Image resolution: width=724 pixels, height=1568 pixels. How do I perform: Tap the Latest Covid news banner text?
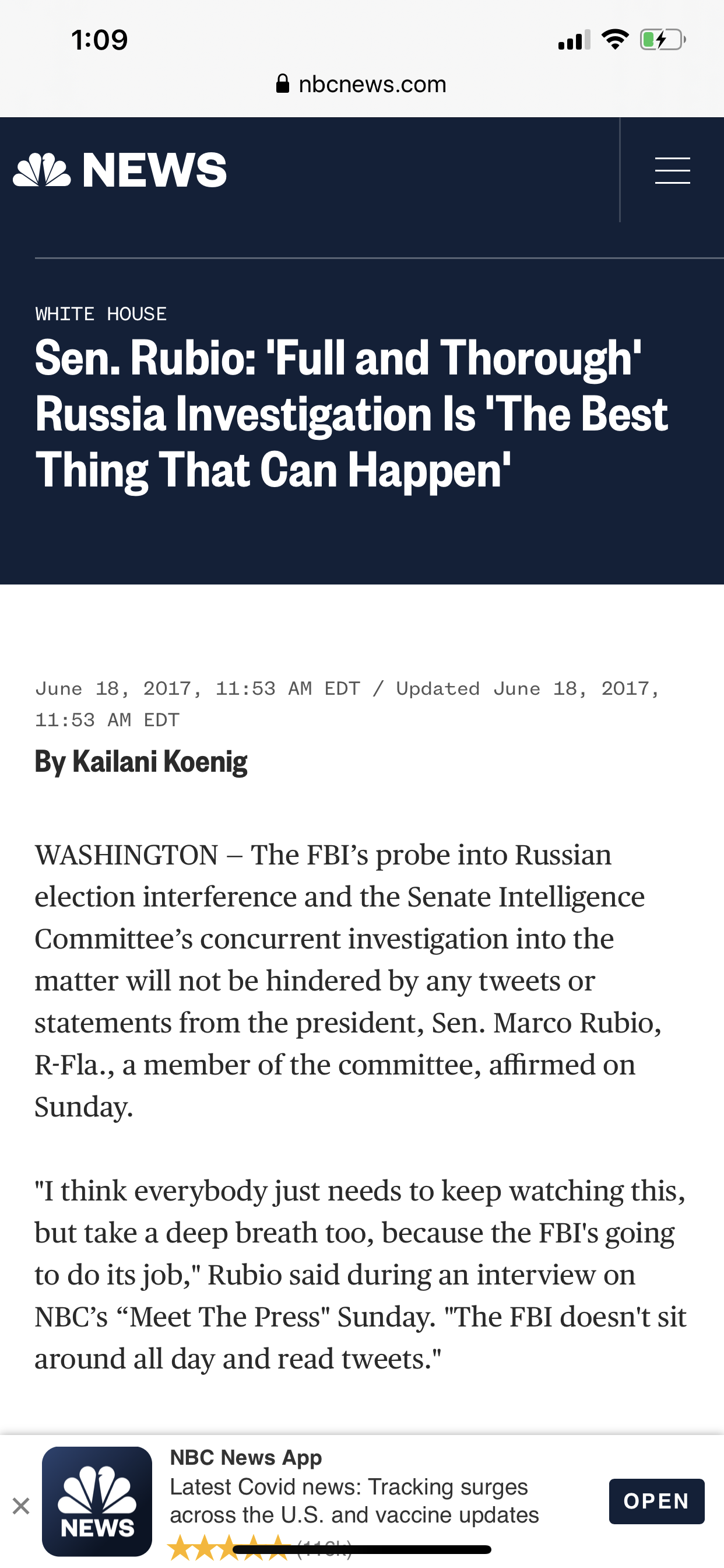[354, 1500]
